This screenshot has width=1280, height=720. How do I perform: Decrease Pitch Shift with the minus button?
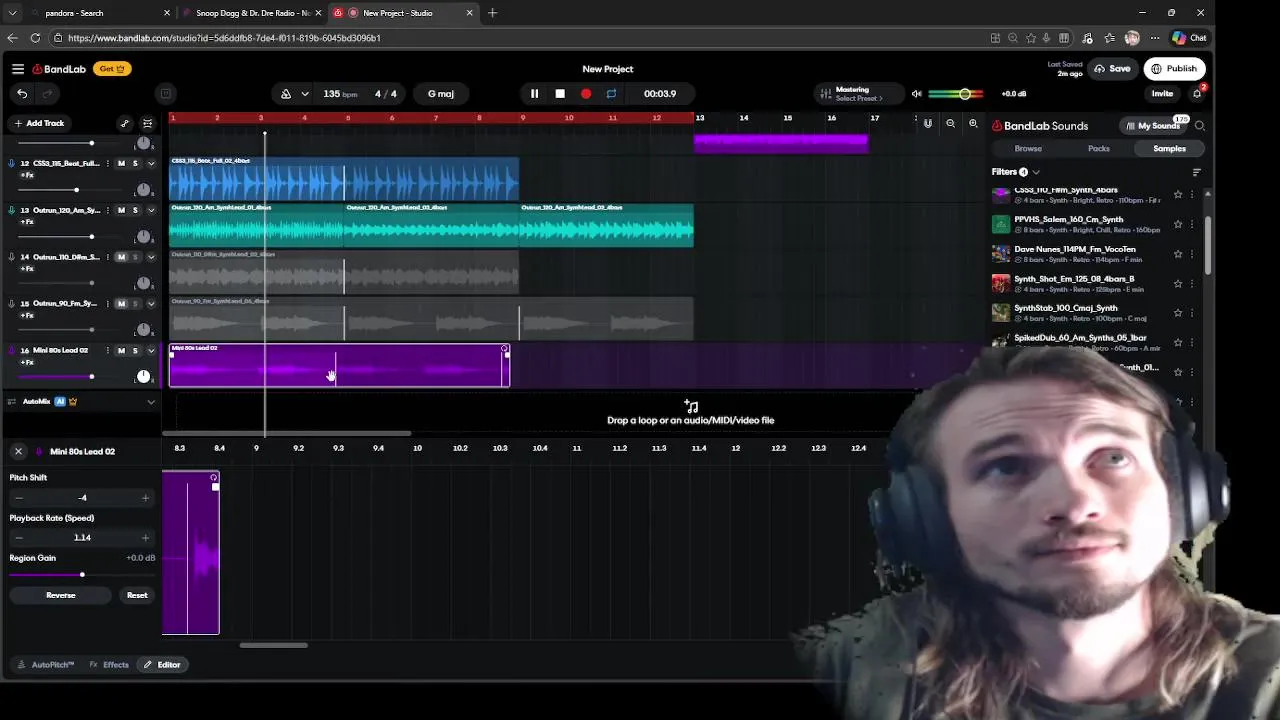18,498
